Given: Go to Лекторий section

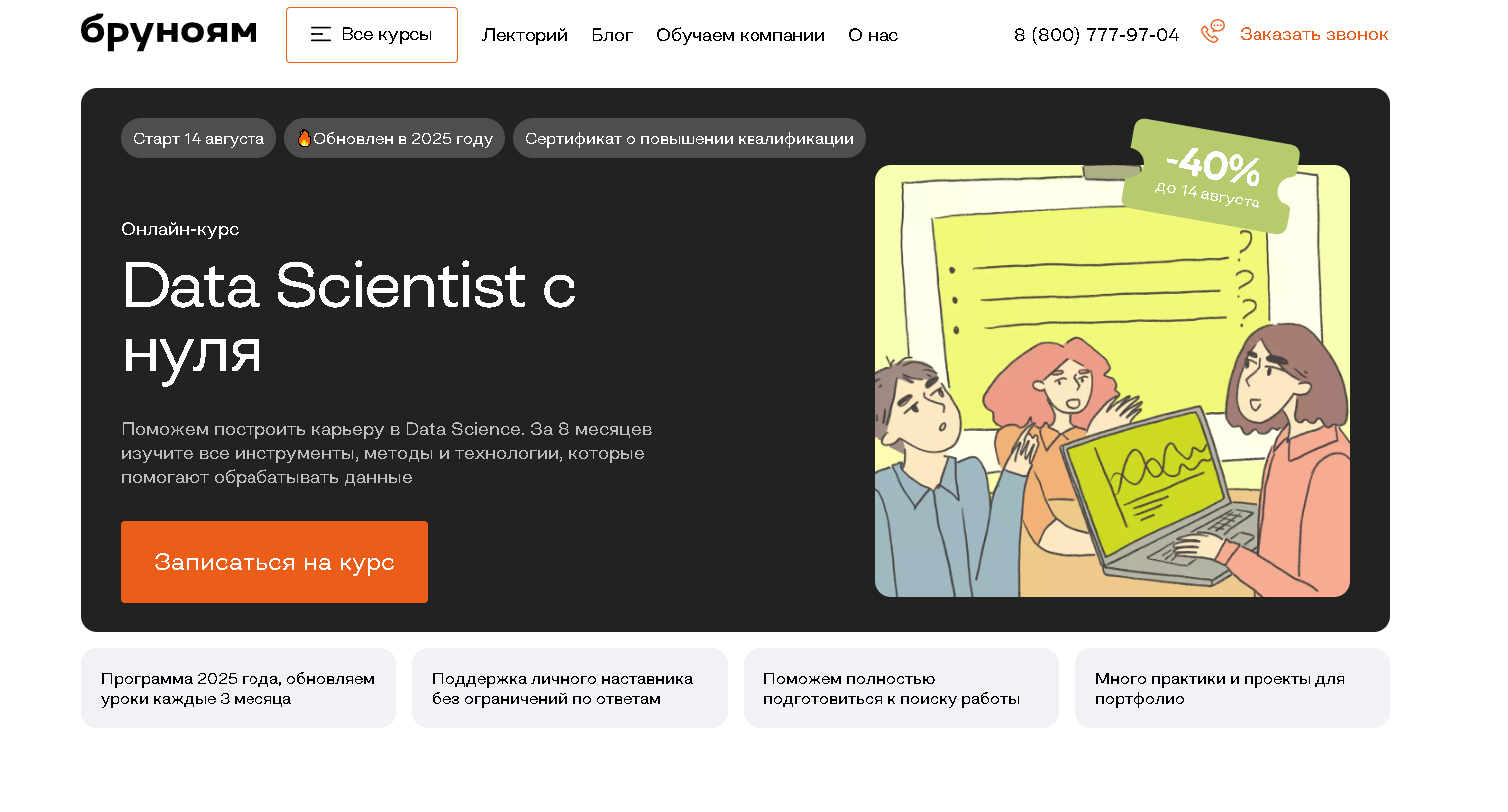Looking at the screenshot, I should click(525, 35).
